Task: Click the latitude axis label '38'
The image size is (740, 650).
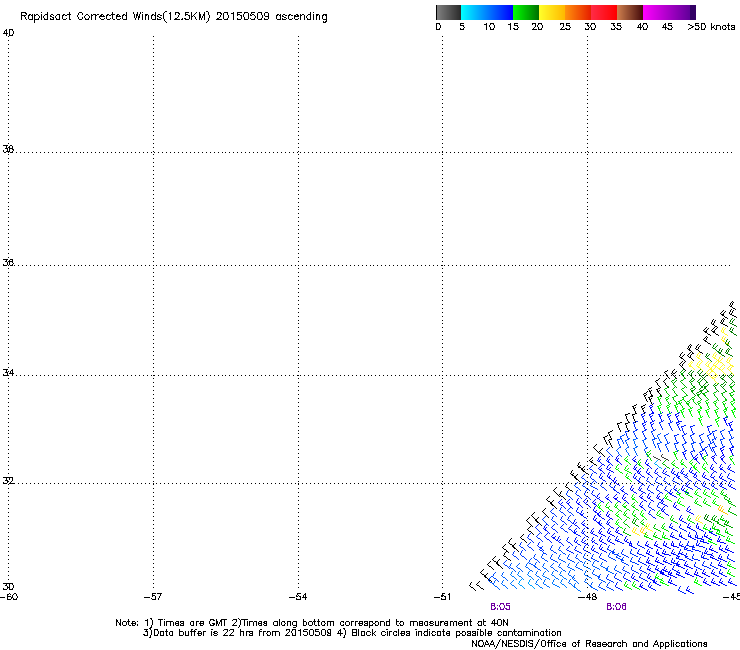Action: [8, 149]
